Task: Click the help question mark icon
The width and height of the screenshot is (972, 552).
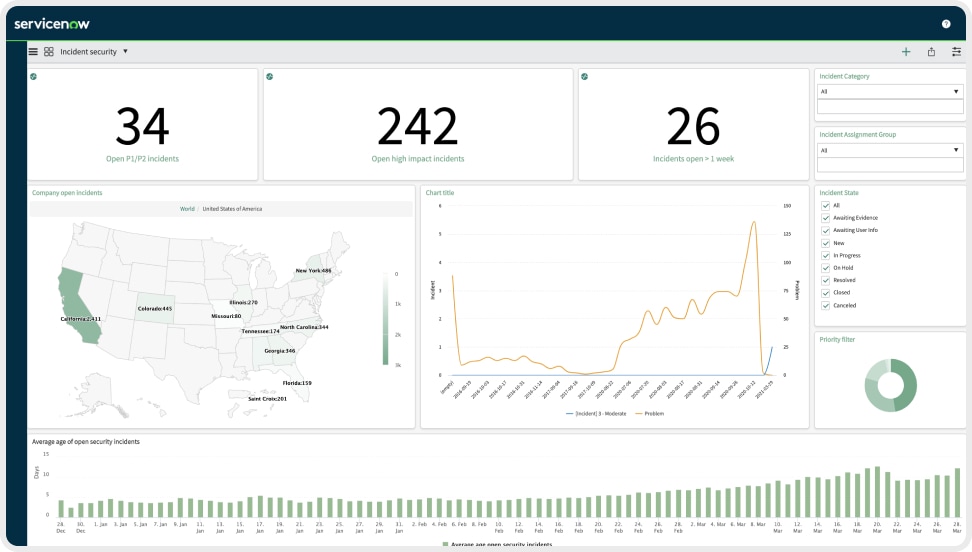Action: pos(946,24)
